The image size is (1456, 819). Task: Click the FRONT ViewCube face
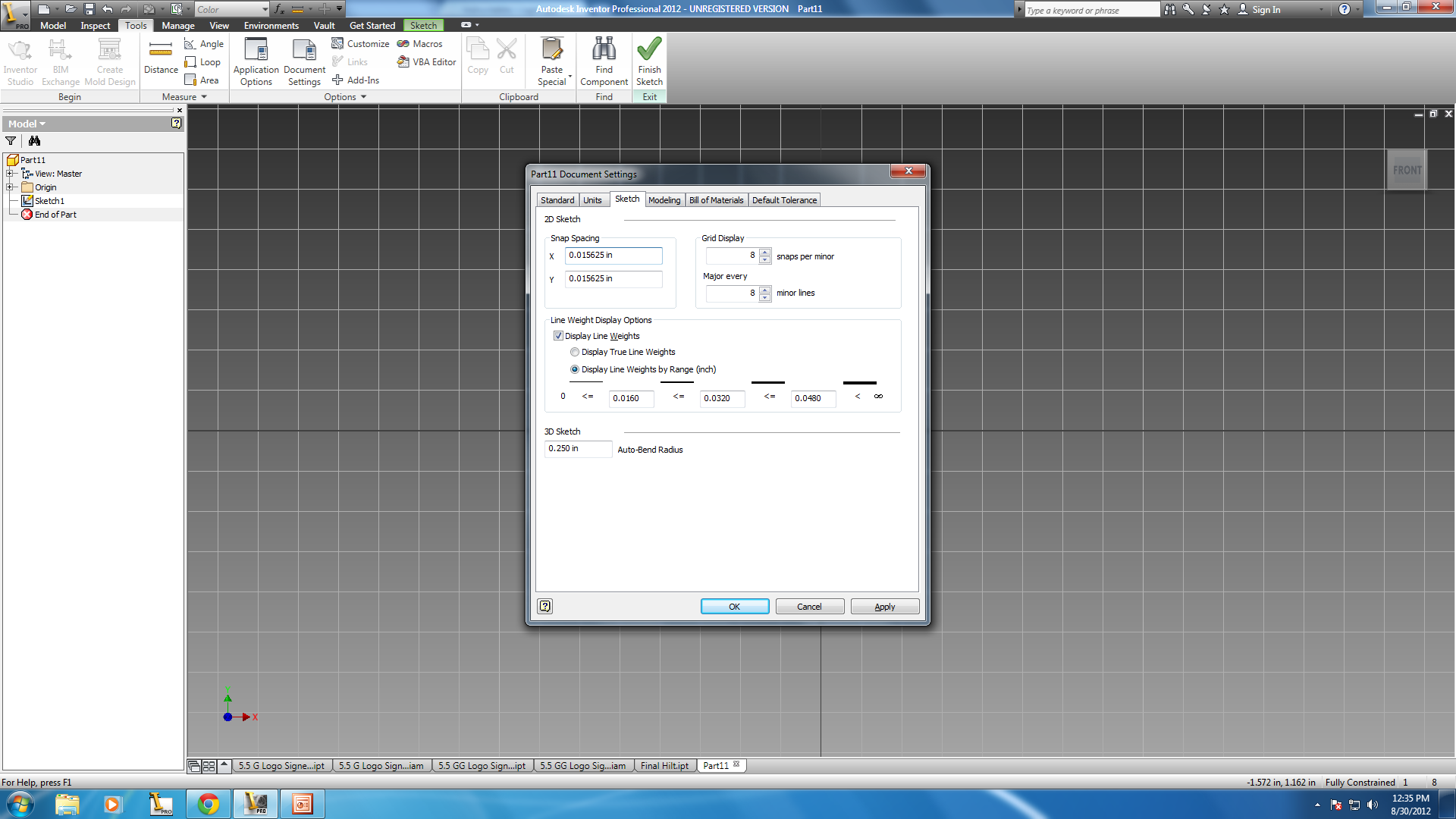[1407, 171]
